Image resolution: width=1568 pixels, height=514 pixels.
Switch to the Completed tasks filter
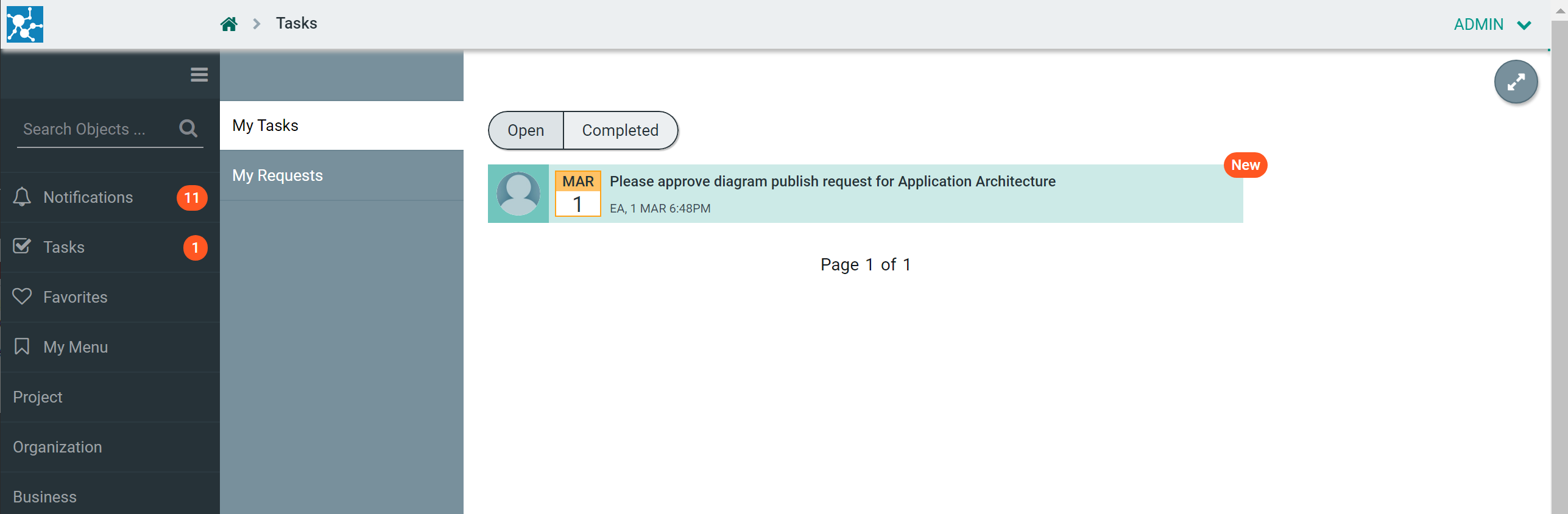tap(620, 130)
